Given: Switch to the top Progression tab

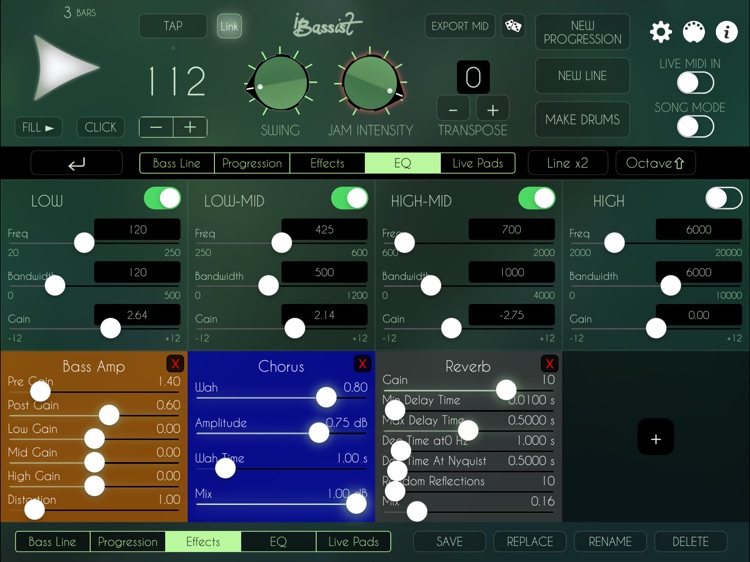Looking at the screenshot, I should [x=252, y=163].
